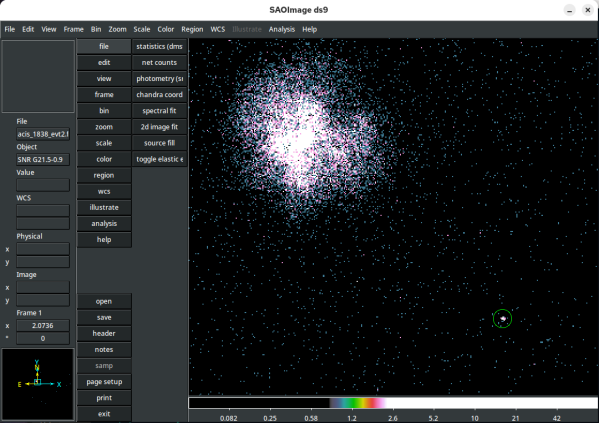This screenshot has width=599, height=423.
Task: Click the 'spectral fit' button
Action: [x=159, y=110]
